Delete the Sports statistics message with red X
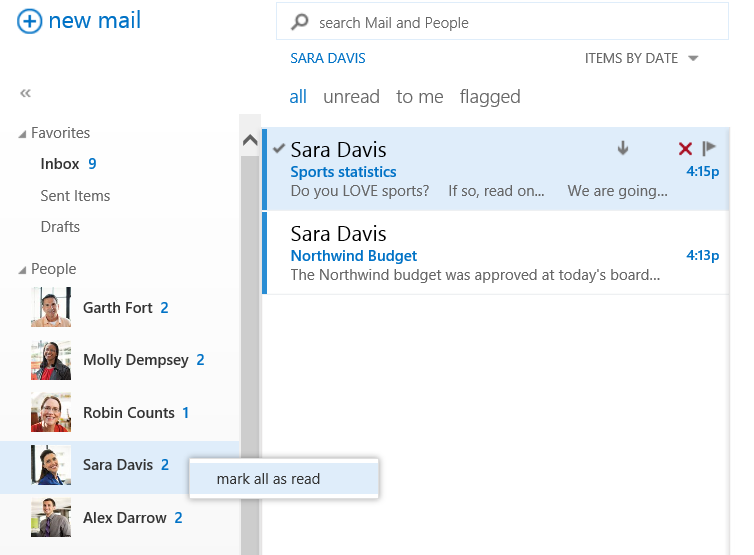Image resolution: width=754 pixels, height=555 pixels. click(685, 149)
